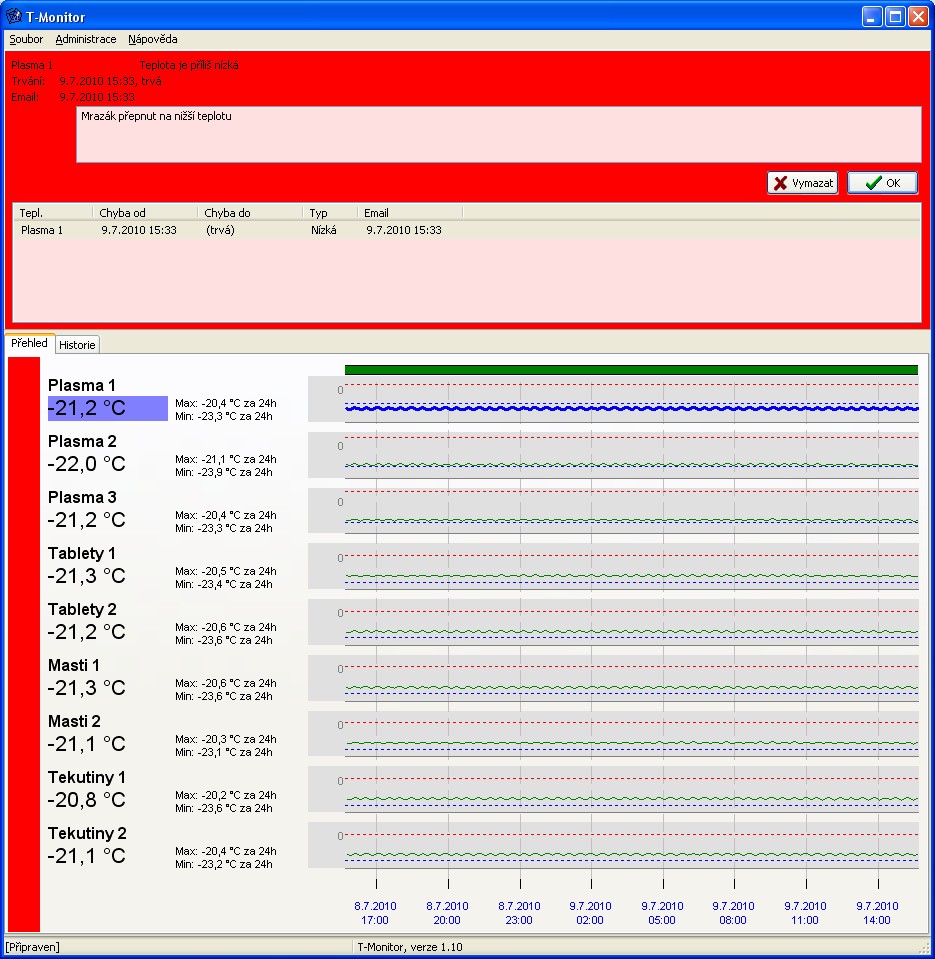Image resolution: width=935 pixels, height=959 pixels.
Task: Click the Teplota je příliš nízká alarm message
Action: coord(189,65)
